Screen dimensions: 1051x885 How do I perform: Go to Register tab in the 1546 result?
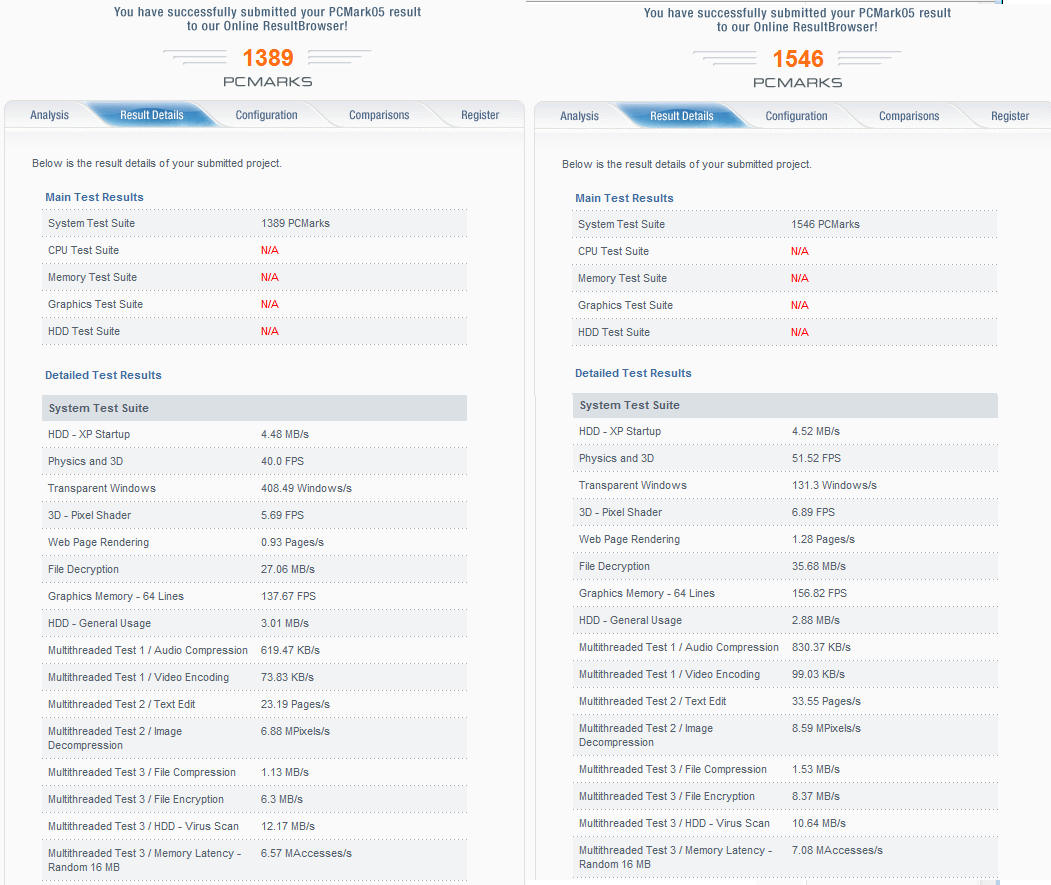(x=1010, y=116)
